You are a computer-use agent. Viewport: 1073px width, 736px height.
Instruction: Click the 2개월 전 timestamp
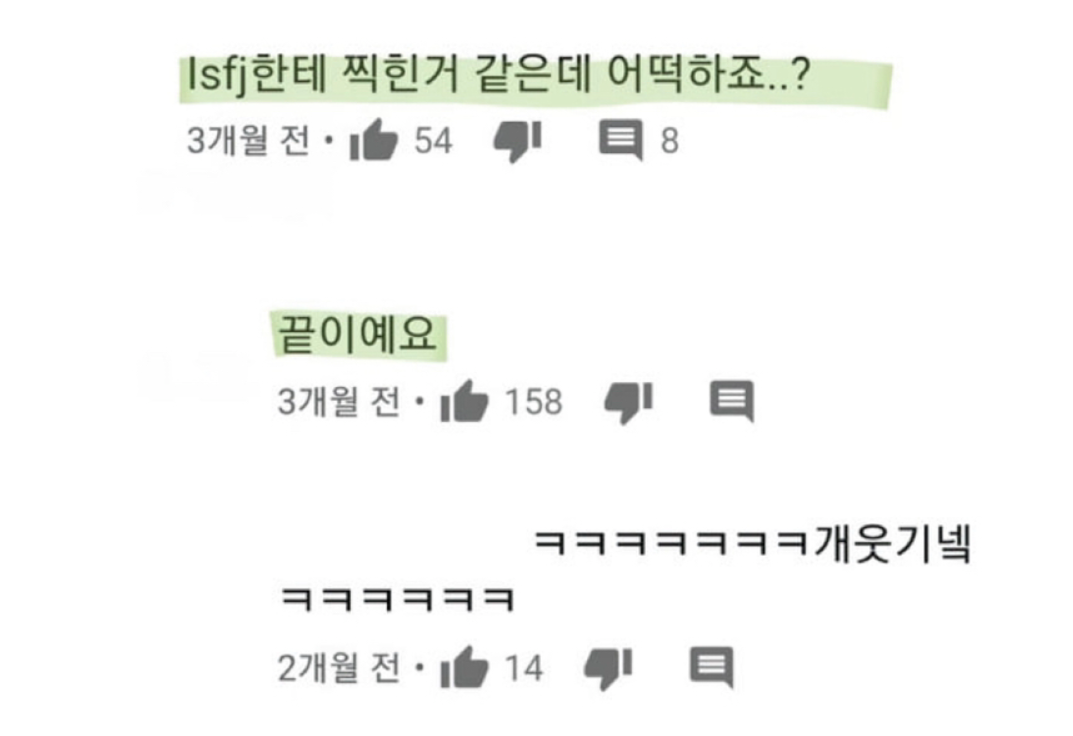click(x=339, y=668)
